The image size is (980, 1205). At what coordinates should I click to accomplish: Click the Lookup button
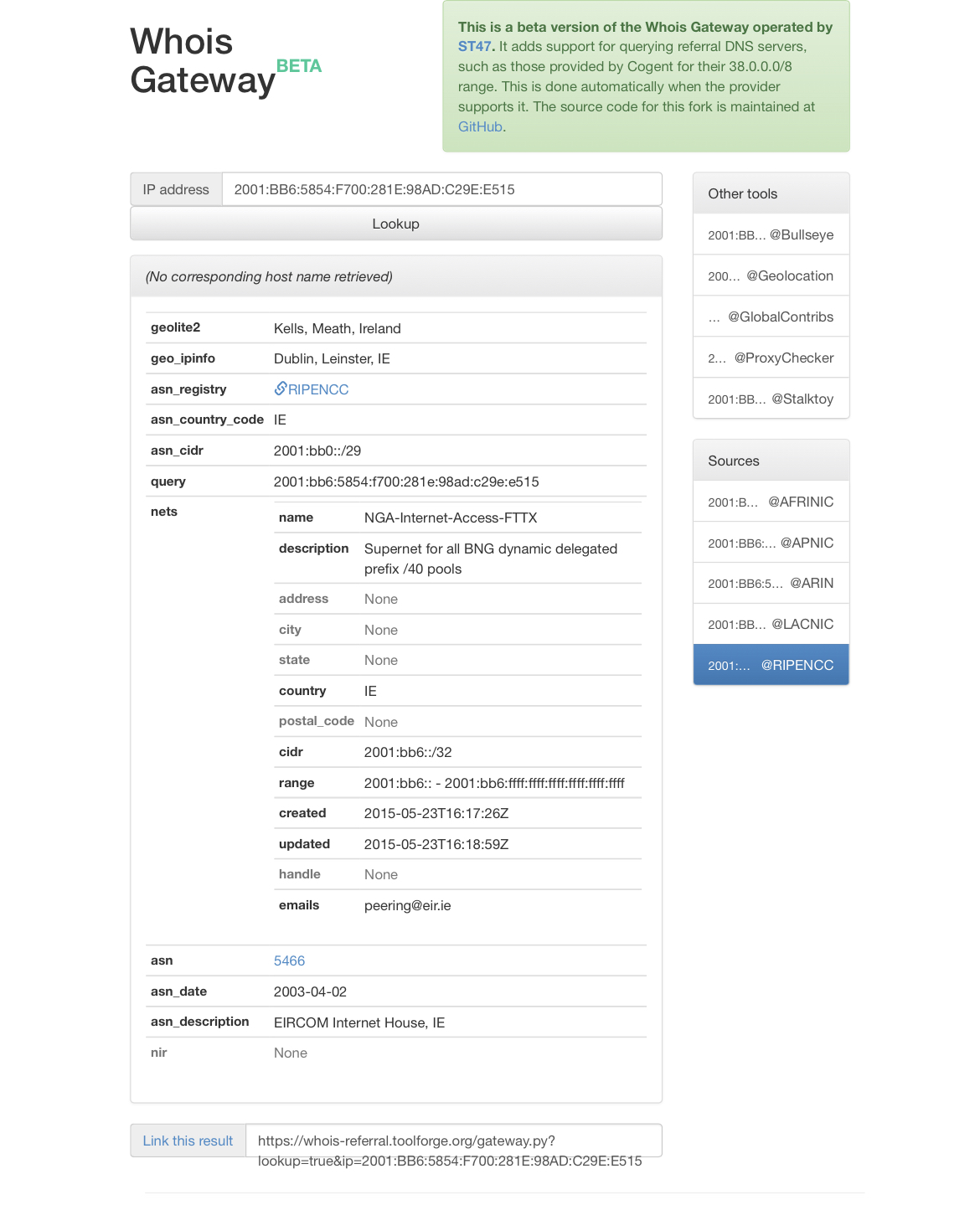click(x=396, y=224)
